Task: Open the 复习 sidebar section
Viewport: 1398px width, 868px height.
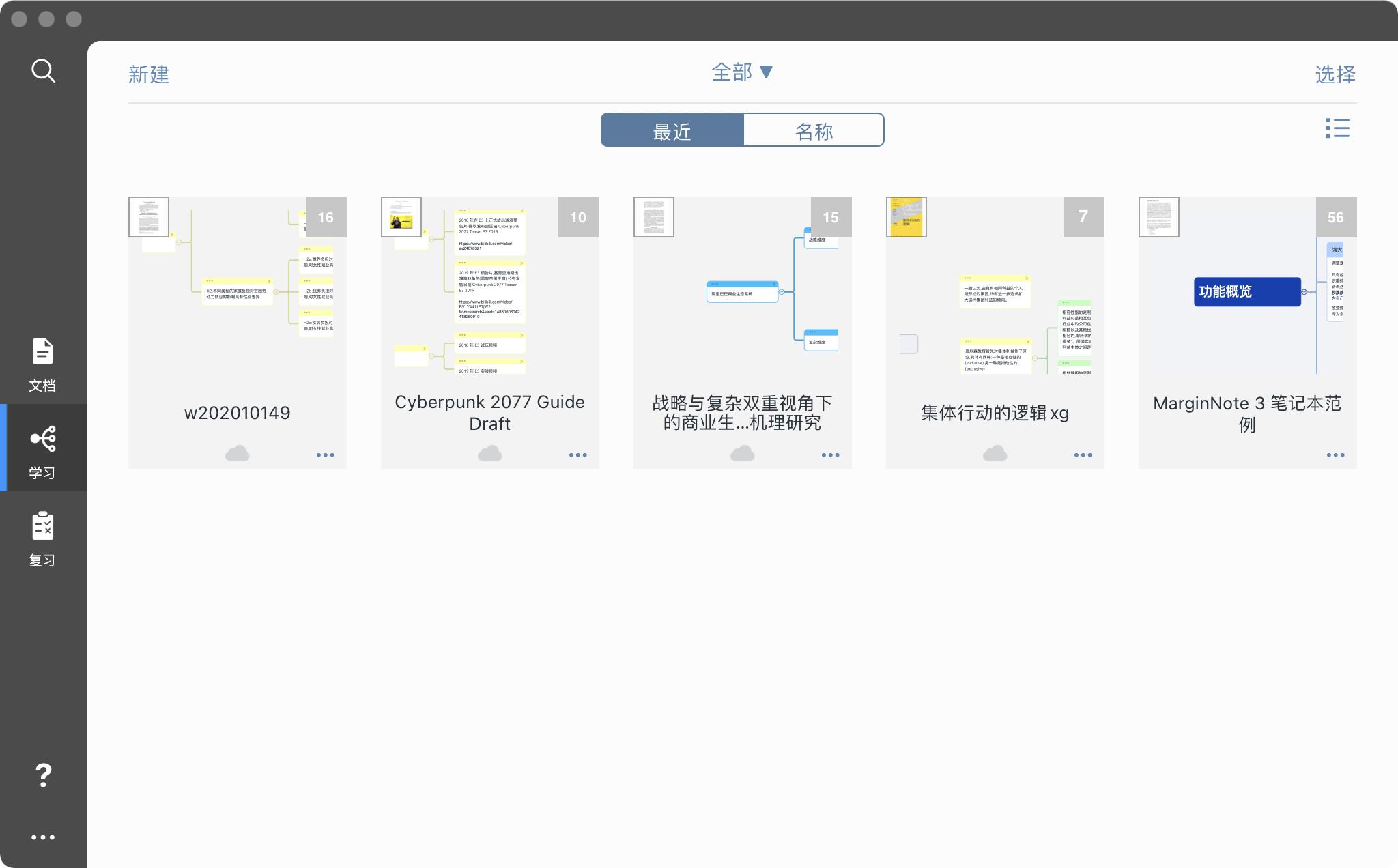Action: (x=43, y=534)
